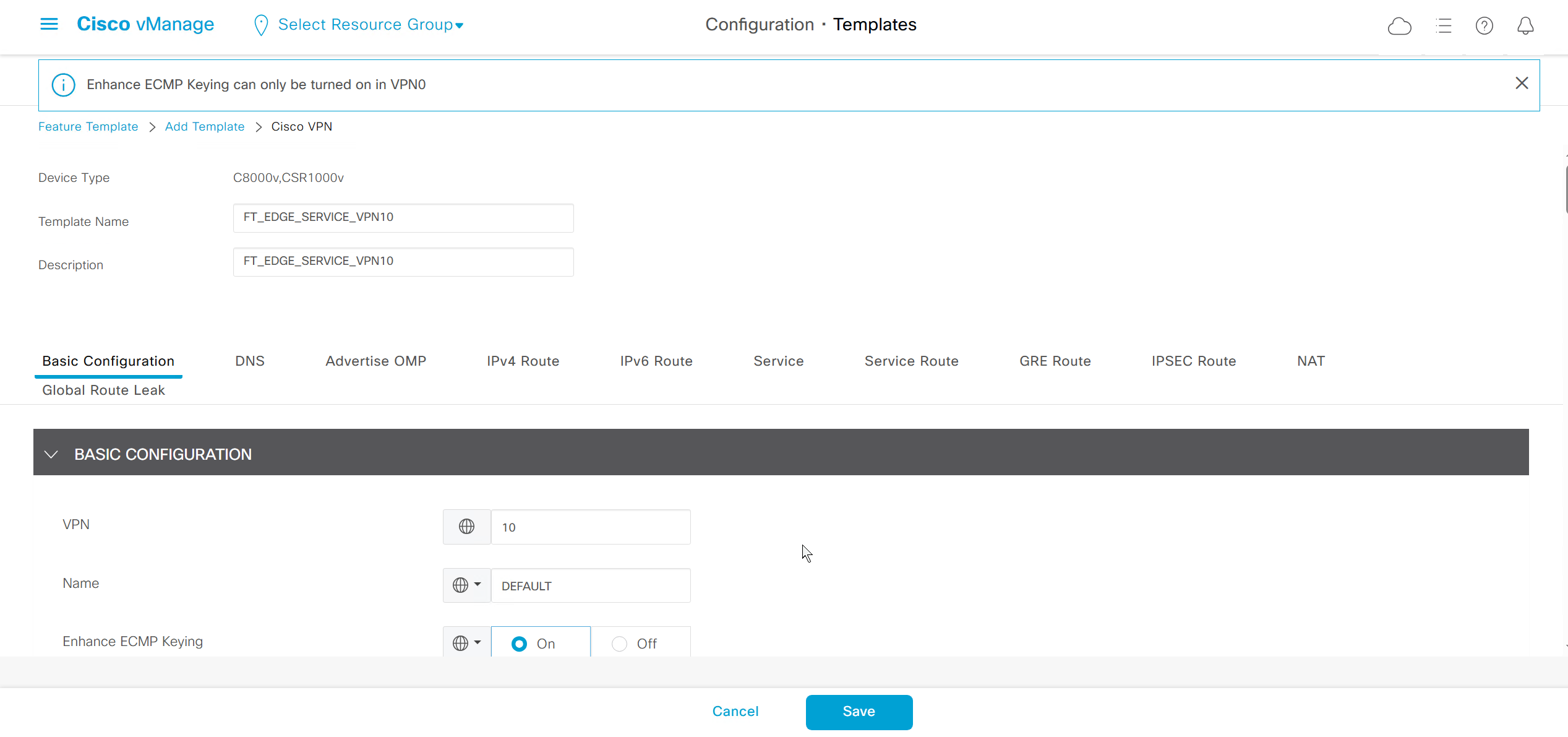Open Name field global scope dropdown

tap(466, 585)
